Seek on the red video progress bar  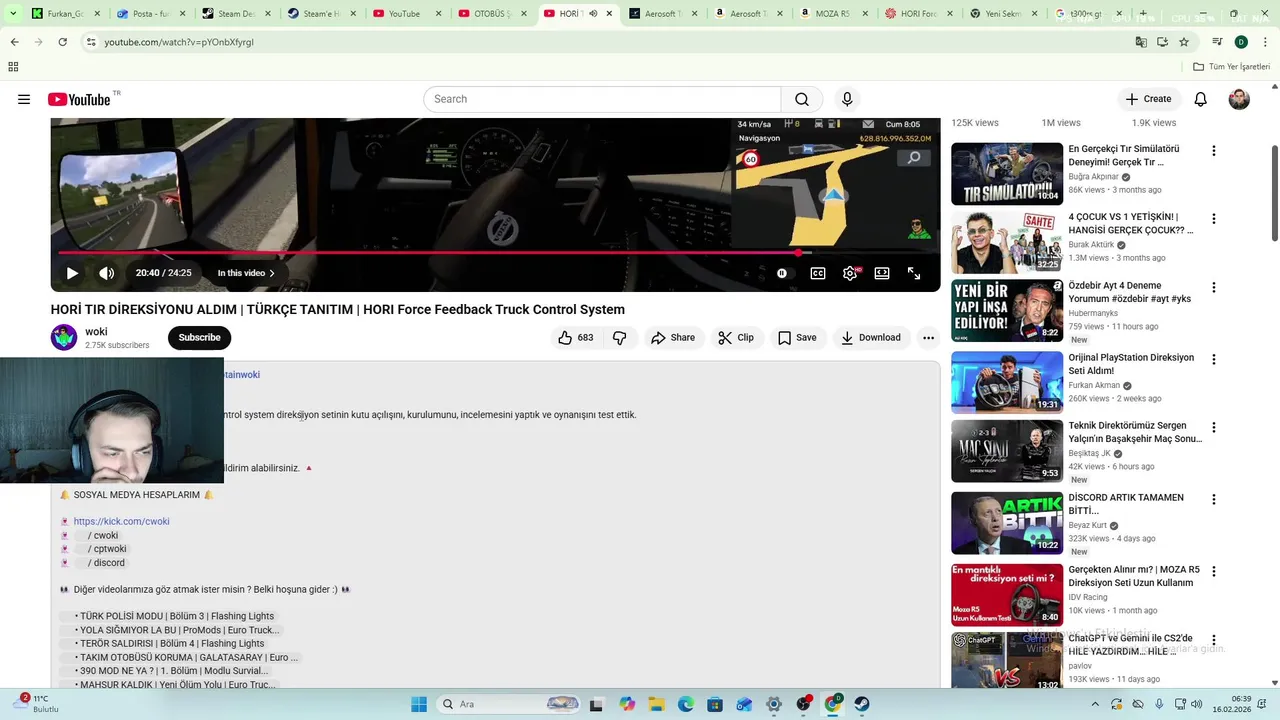[x=496, y=253]
